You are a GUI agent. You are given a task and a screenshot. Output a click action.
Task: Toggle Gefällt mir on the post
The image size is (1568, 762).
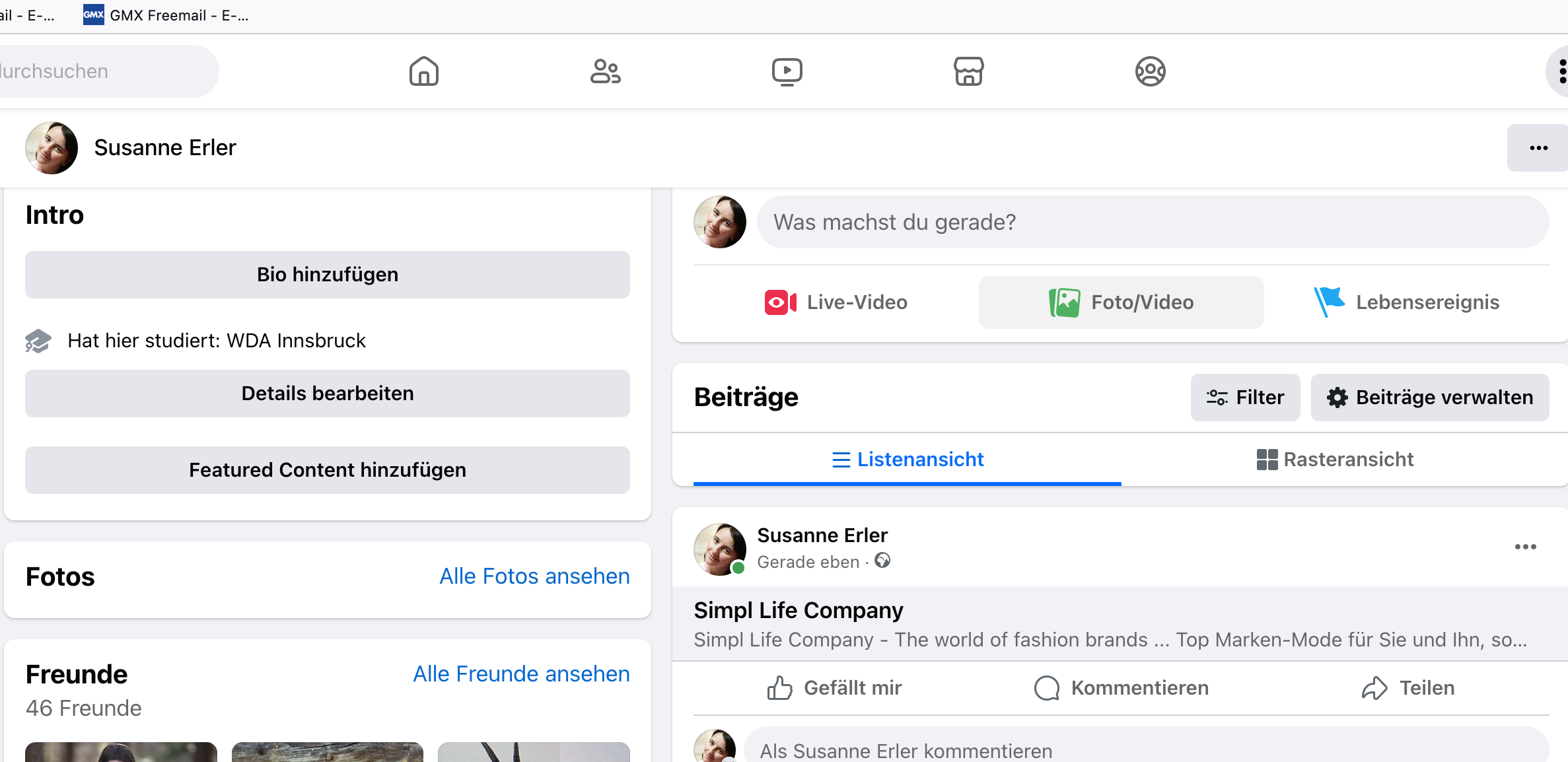[835, 688]
